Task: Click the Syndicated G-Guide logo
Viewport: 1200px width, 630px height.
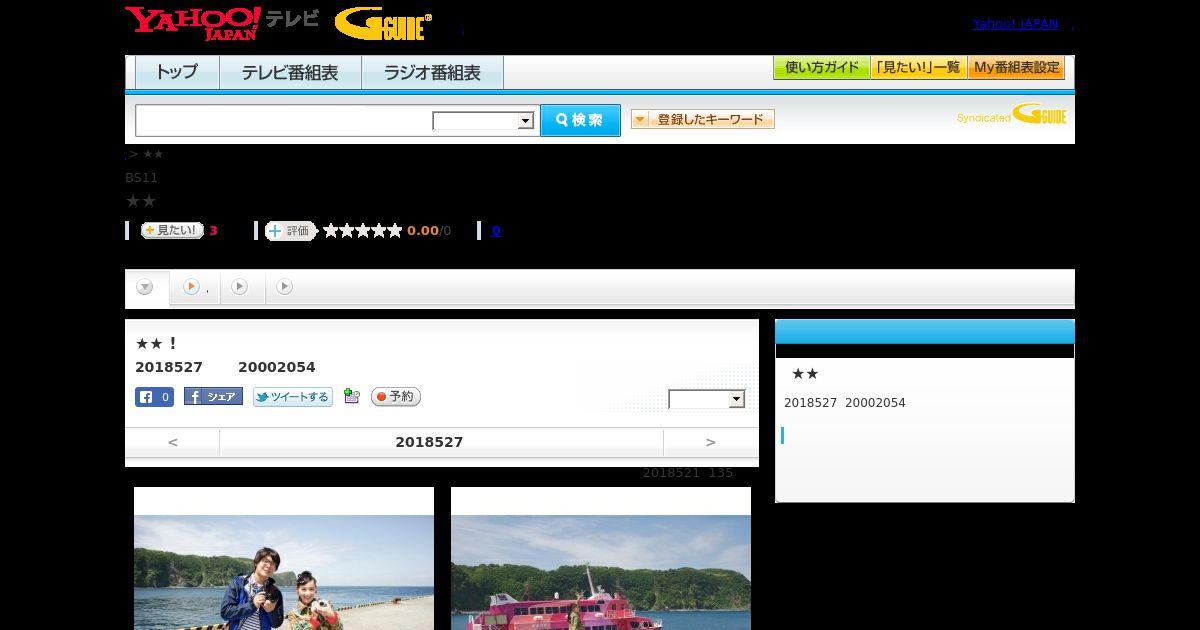Action: pyautogui.click(x=1012, y=114)
